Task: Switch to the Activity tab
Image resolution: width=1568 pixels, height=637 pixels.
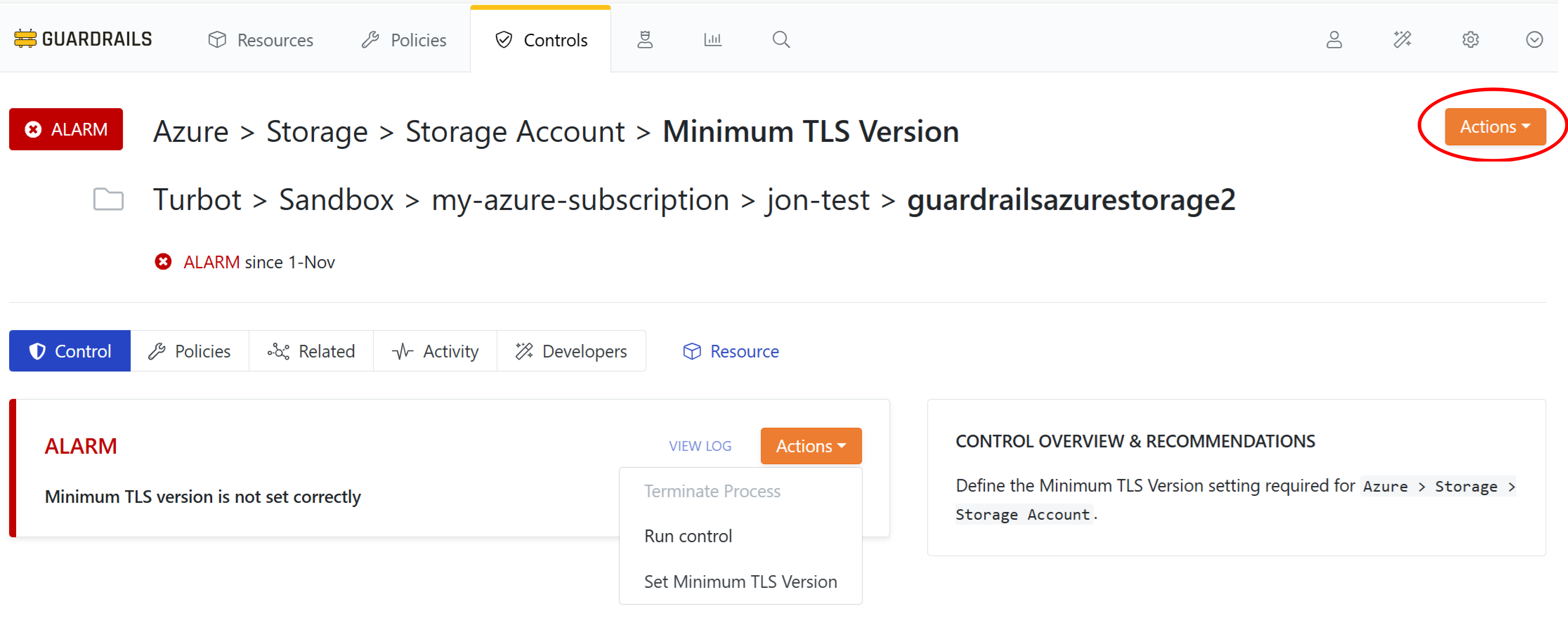Action: (435, 351)
